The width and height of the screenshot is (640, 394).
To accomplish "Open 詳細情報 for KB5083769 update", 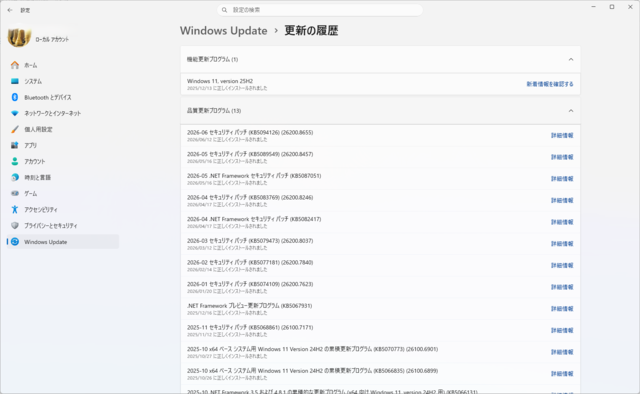I will (x=562, y=200).
